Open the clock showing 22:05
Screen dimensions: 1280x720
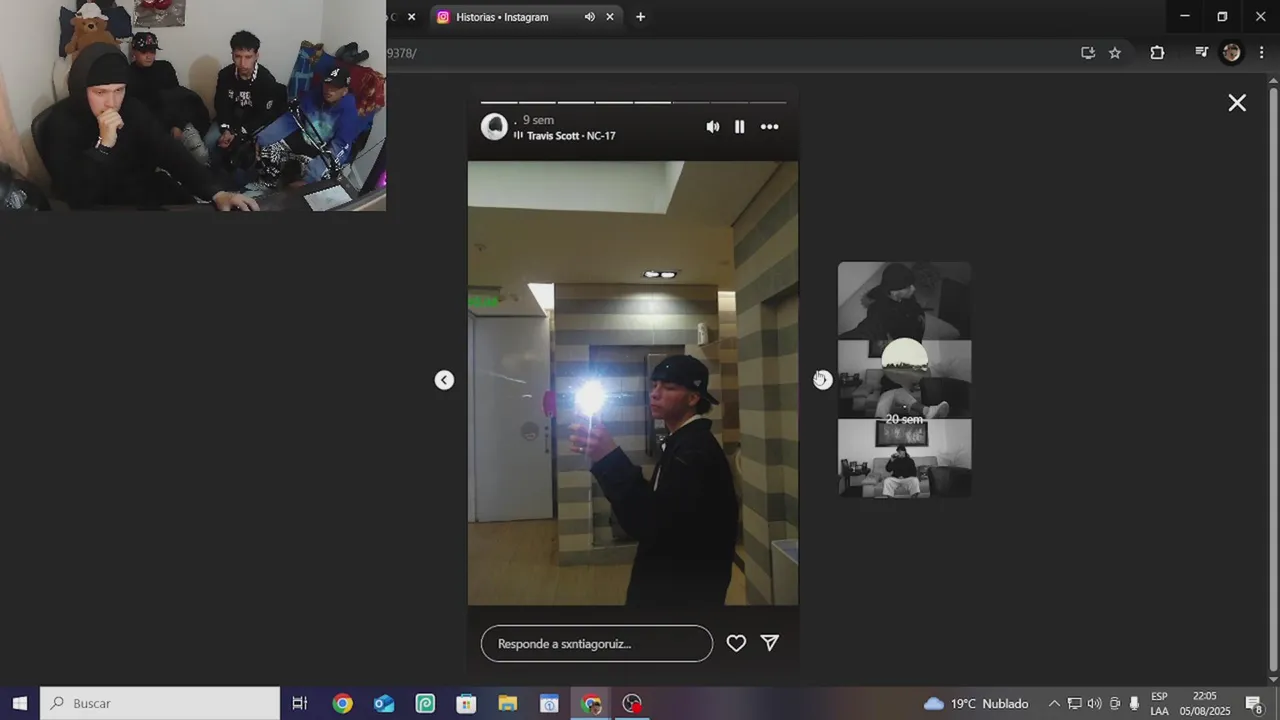[1205, 703]
